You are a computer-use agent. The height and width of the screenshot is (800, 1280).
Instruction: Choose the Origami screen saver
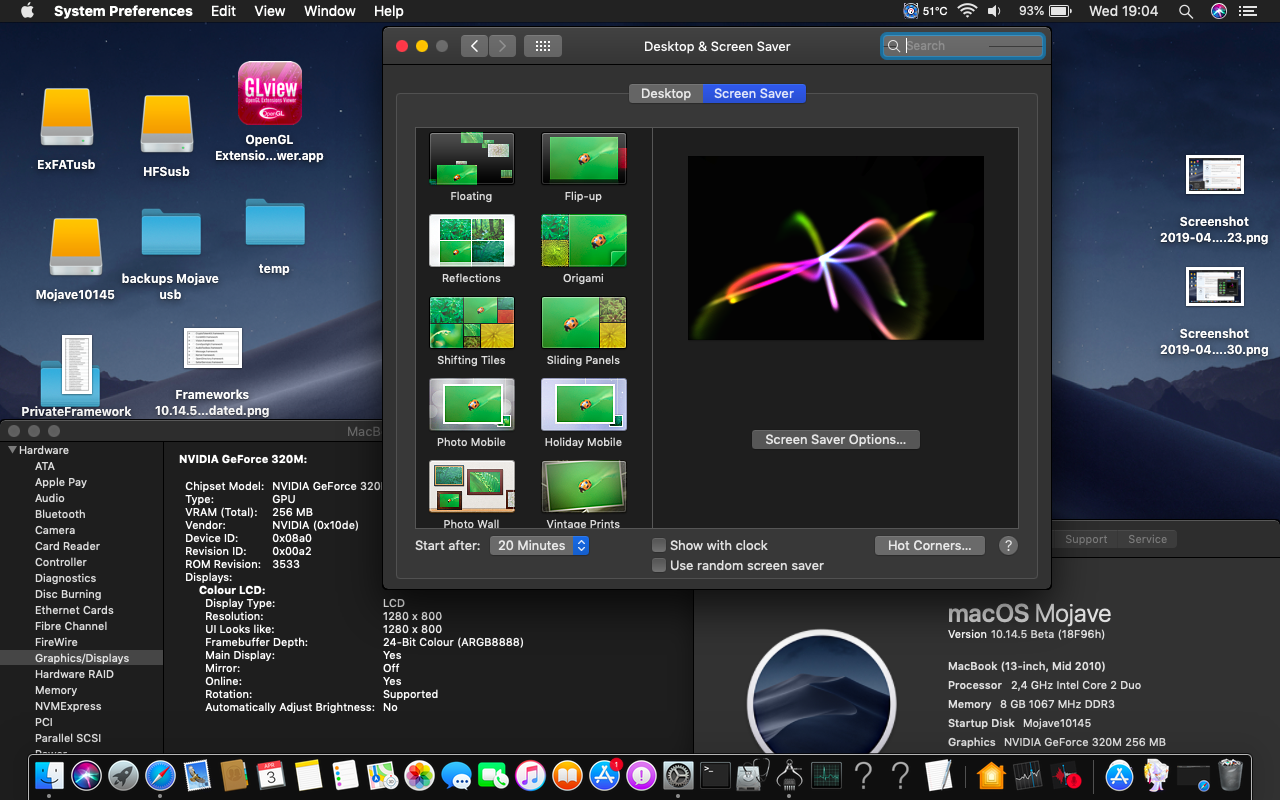click(x=583, y=241)
